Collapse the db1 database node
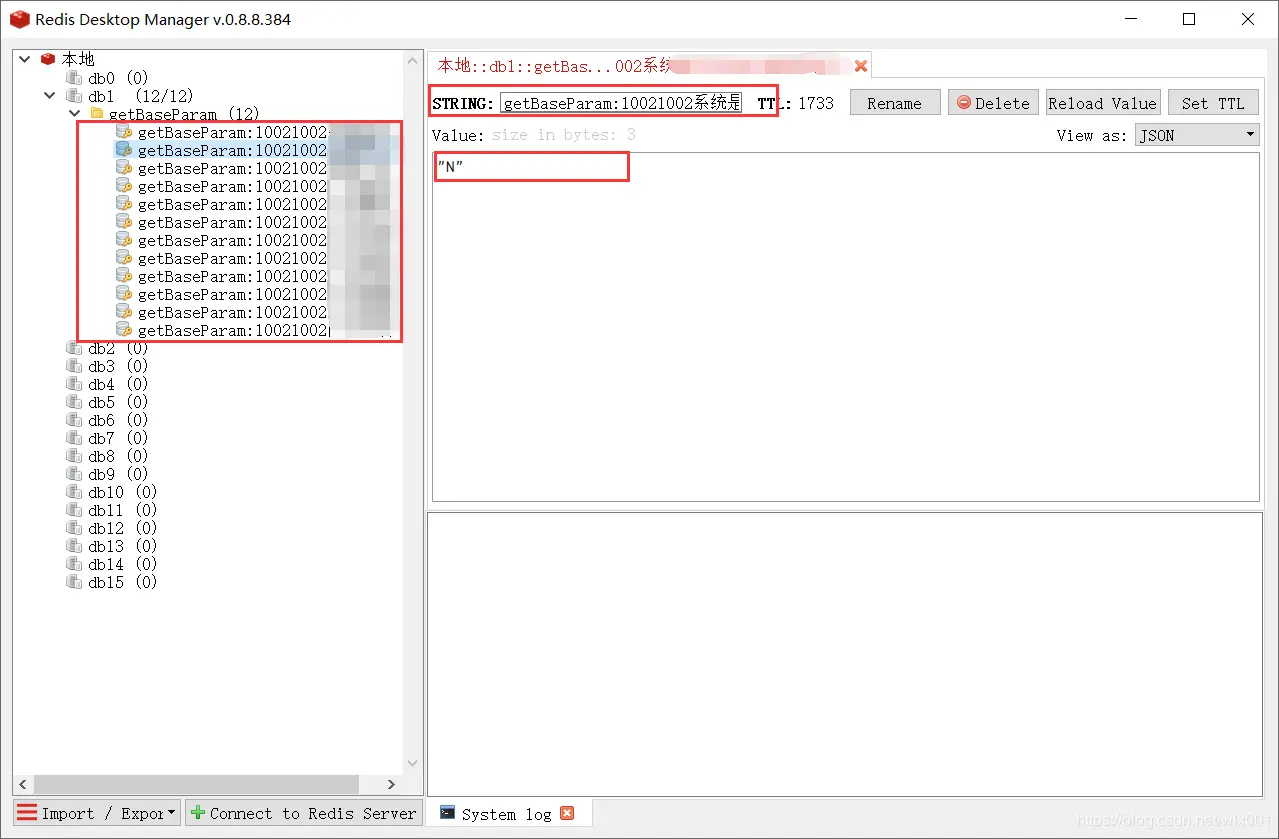This screenshot has width=1279, height=839. tap(49, 96)
